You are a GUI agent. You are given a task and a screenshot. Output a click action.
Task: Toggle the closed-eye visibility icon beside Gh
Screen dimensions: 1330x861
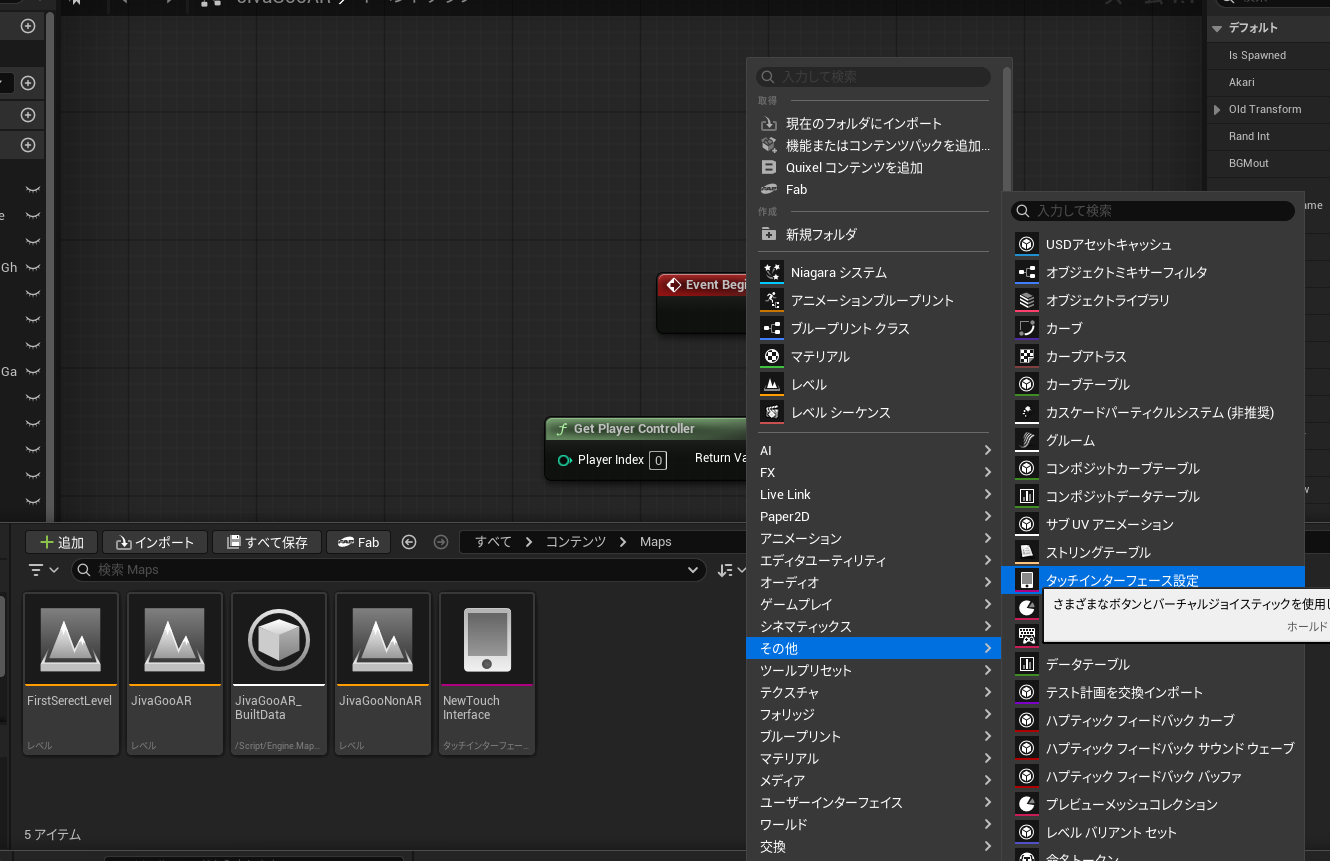[33, 268]
